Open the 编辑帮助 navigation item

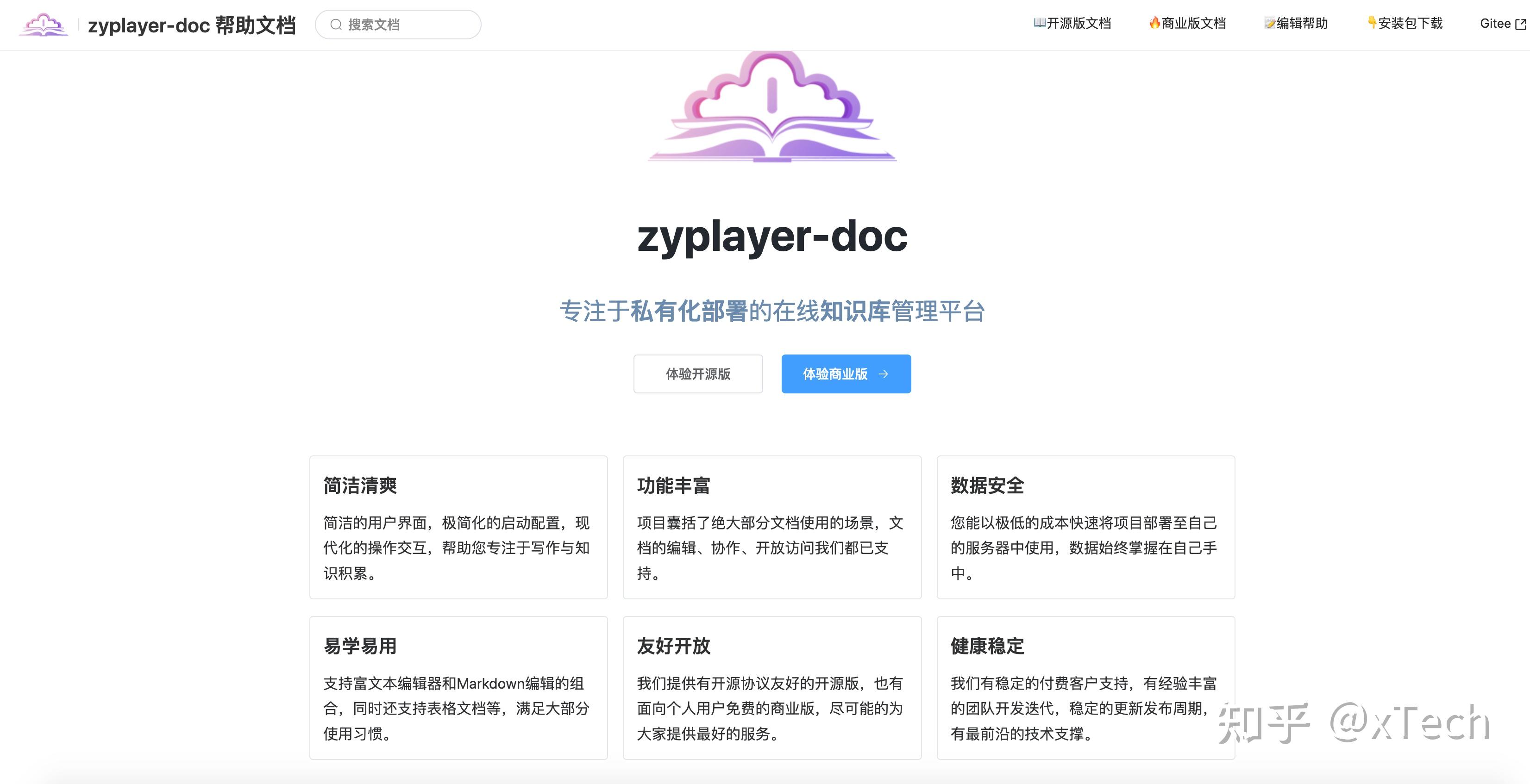1301,23
